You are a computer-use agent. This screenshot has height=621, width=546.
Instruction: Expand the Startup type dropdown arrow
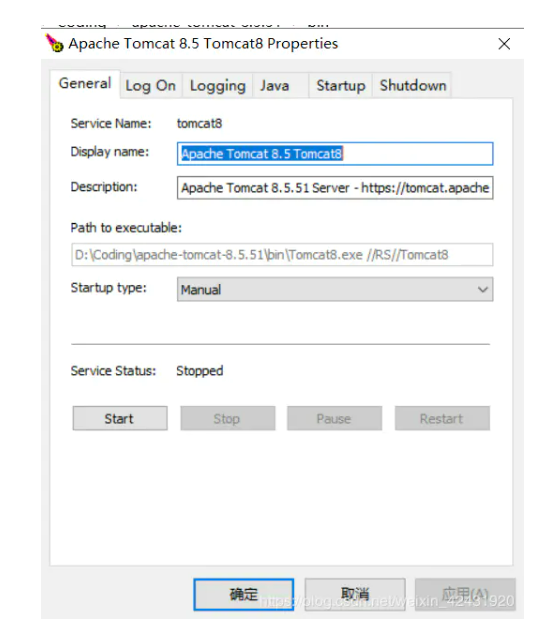[x=483, y=290]
